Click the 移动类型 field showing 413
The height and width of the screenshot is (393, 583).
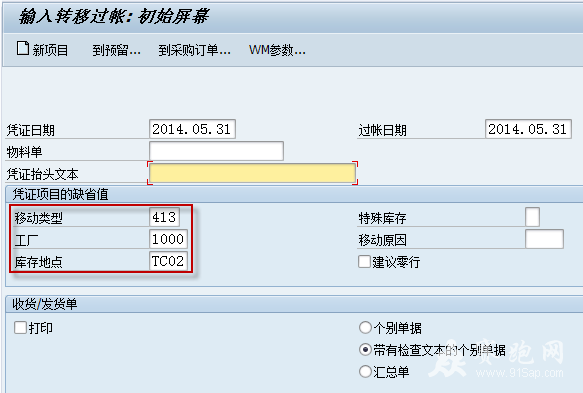pos(164,217)
